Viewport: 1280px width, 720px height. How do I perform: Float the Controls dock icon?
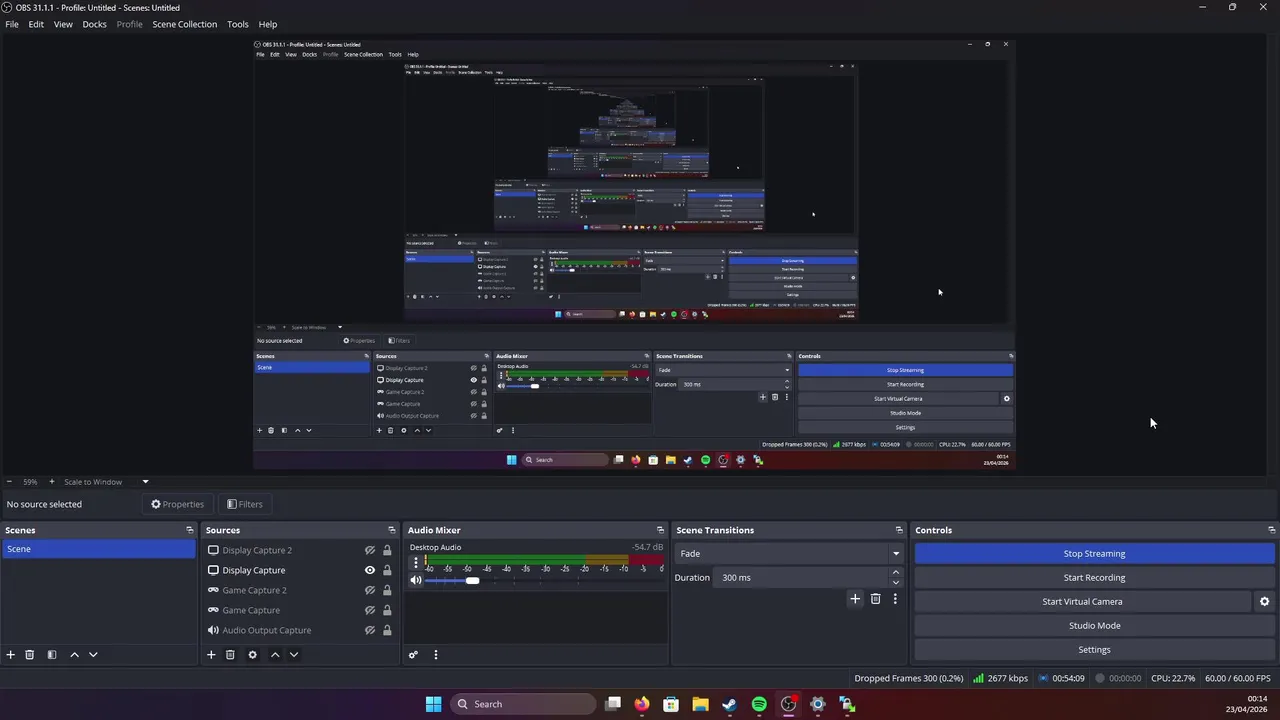point(1271,530)
